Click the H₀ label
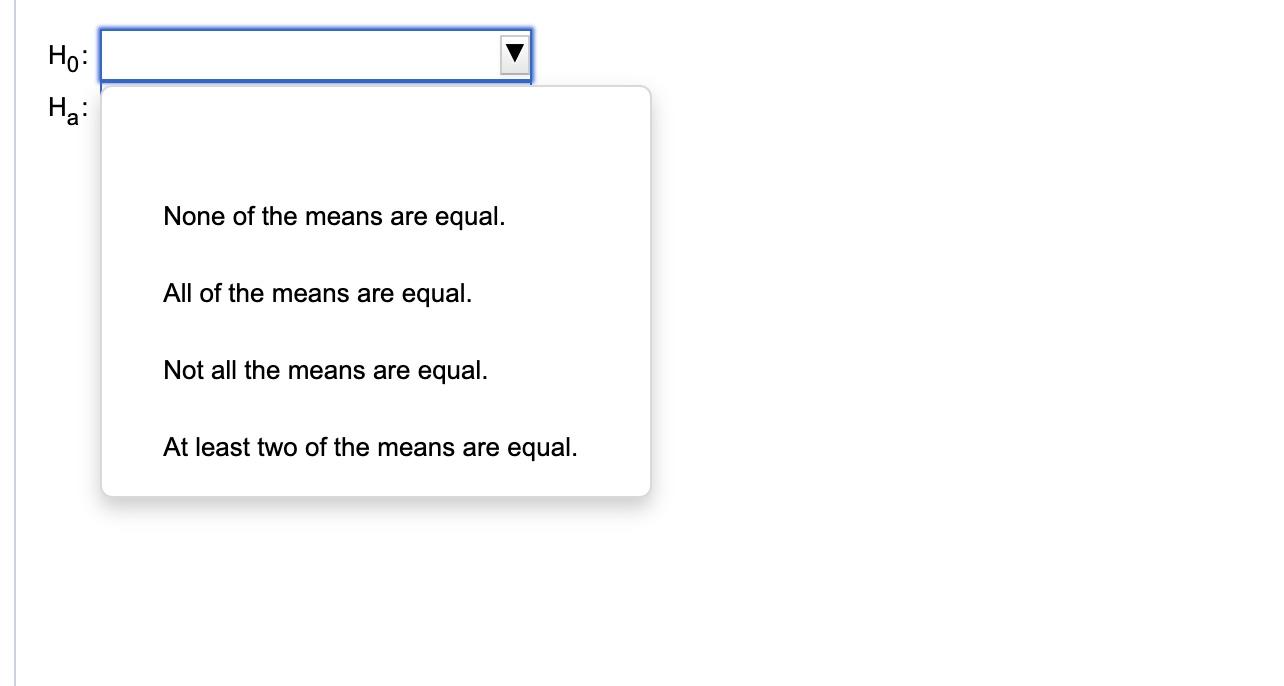The width and height of the screenshot is (1284, 686). coord(64,55)
